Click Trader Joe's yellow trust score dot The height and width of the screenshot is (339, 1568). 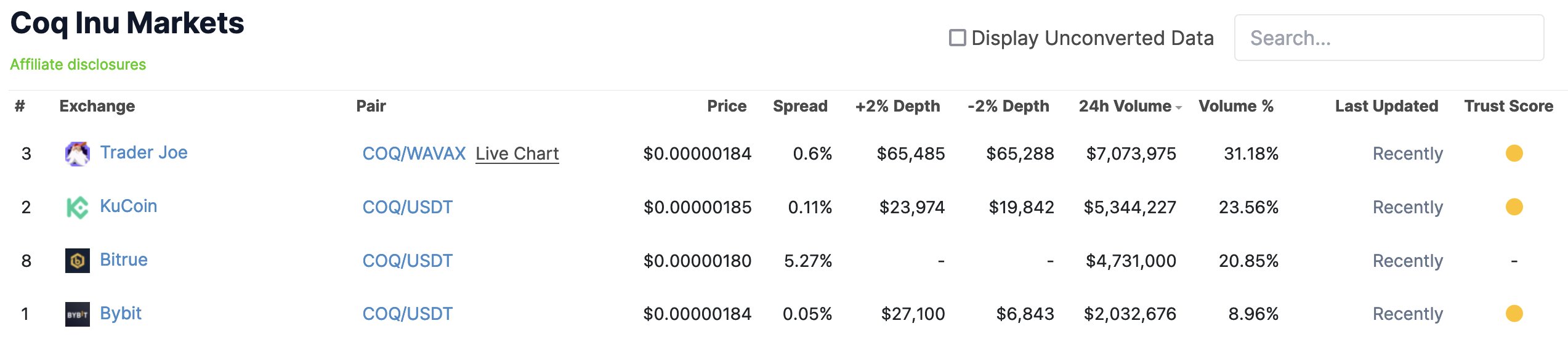pyautogui.click(x=1514, y=153)
